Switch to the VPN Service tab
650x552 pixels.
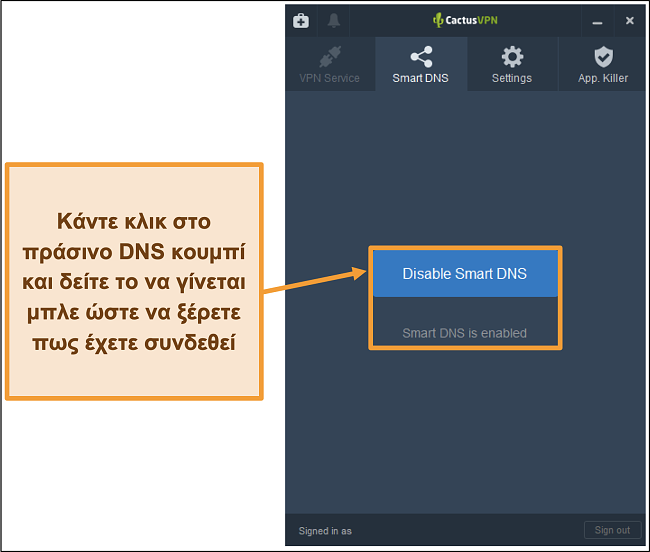[x=330, y=64]
